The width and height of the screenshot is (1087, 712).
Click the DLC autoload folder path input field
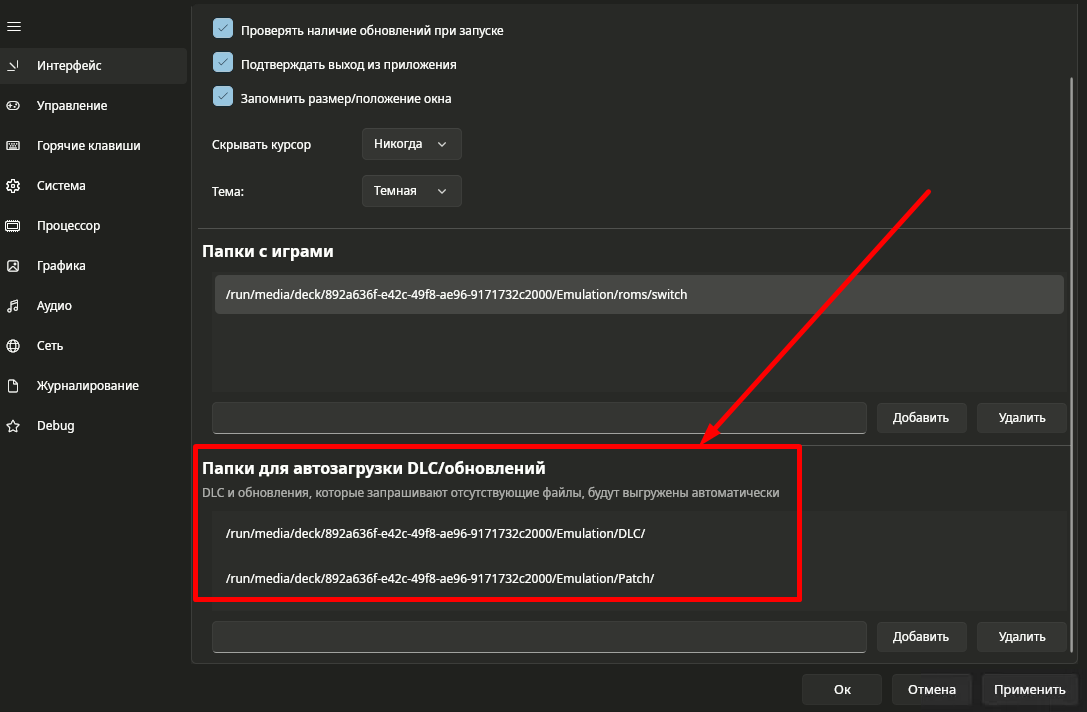click(x=539, y=636)
